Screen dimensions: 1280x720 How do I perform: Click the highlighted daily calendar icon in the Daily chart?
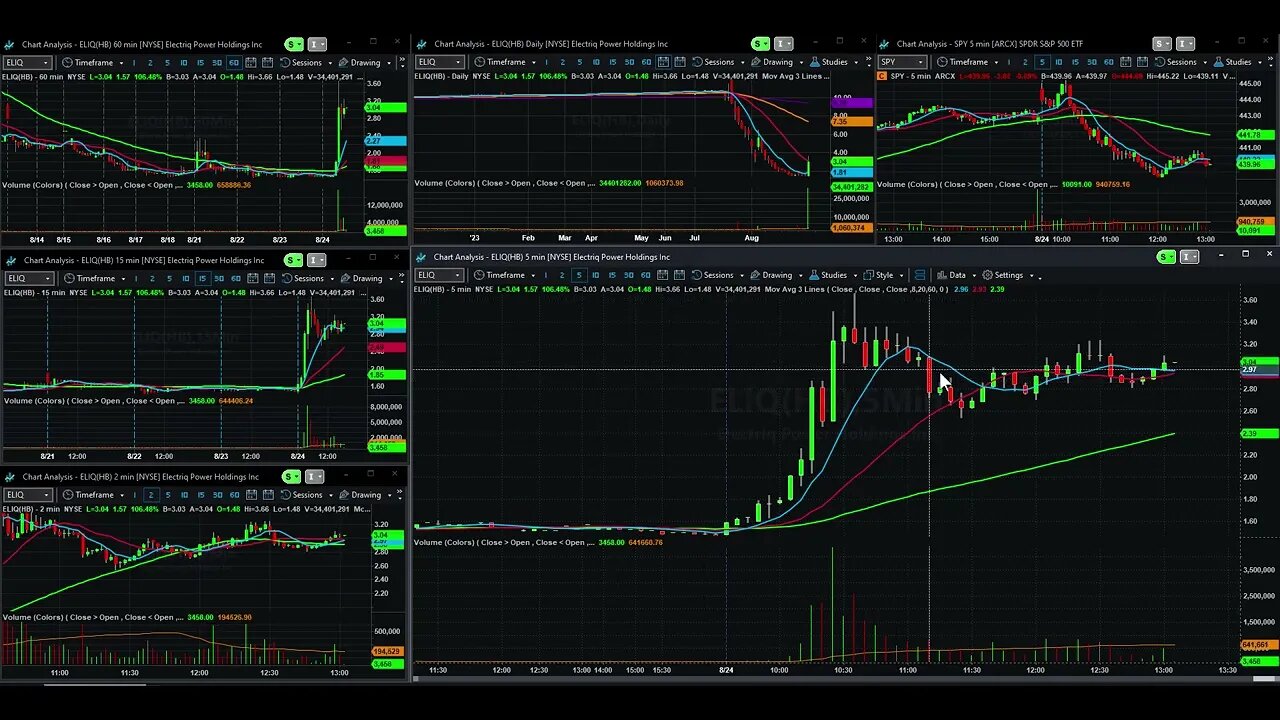(663, 62)
